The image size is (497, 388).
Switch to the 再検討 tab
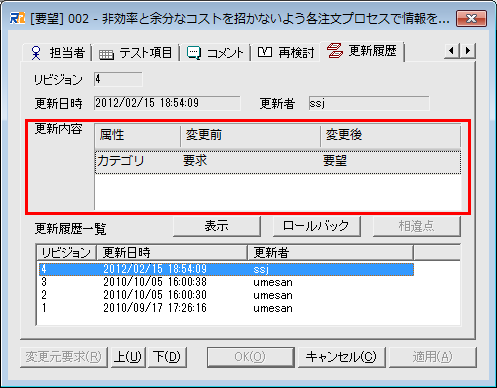point(286,52)
